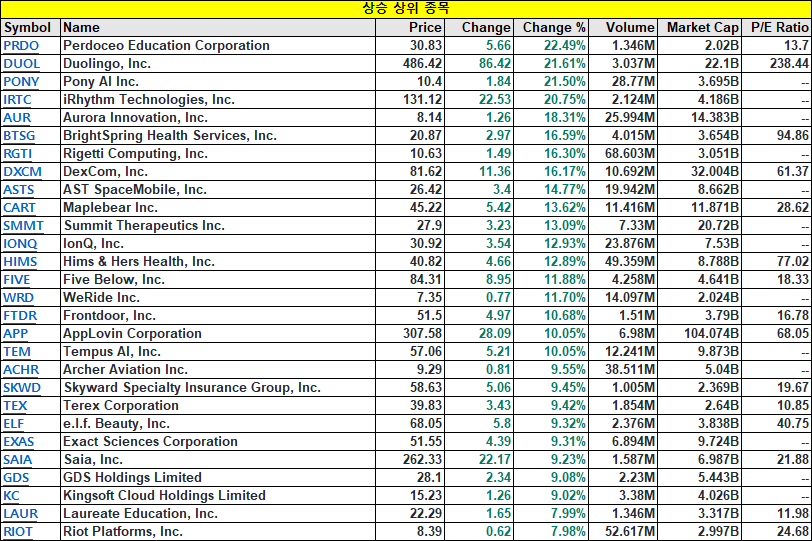Open the SAIA ticker link
The width and height of the screenshot is (812, 541).
18,459
